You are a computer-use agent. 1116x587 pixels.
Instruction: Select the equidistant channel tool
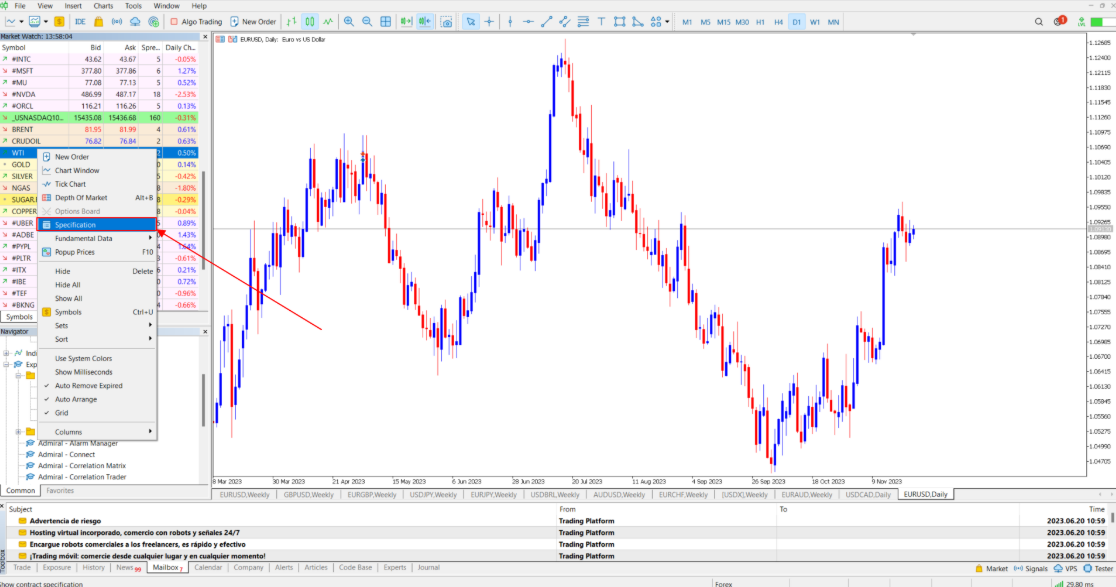point(564,22)
